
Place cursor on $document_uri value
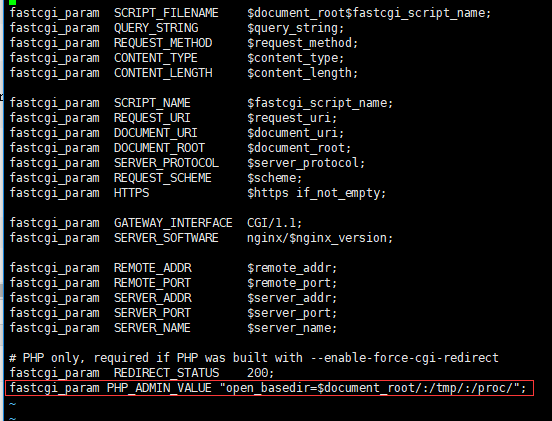[x=295, y=133]
